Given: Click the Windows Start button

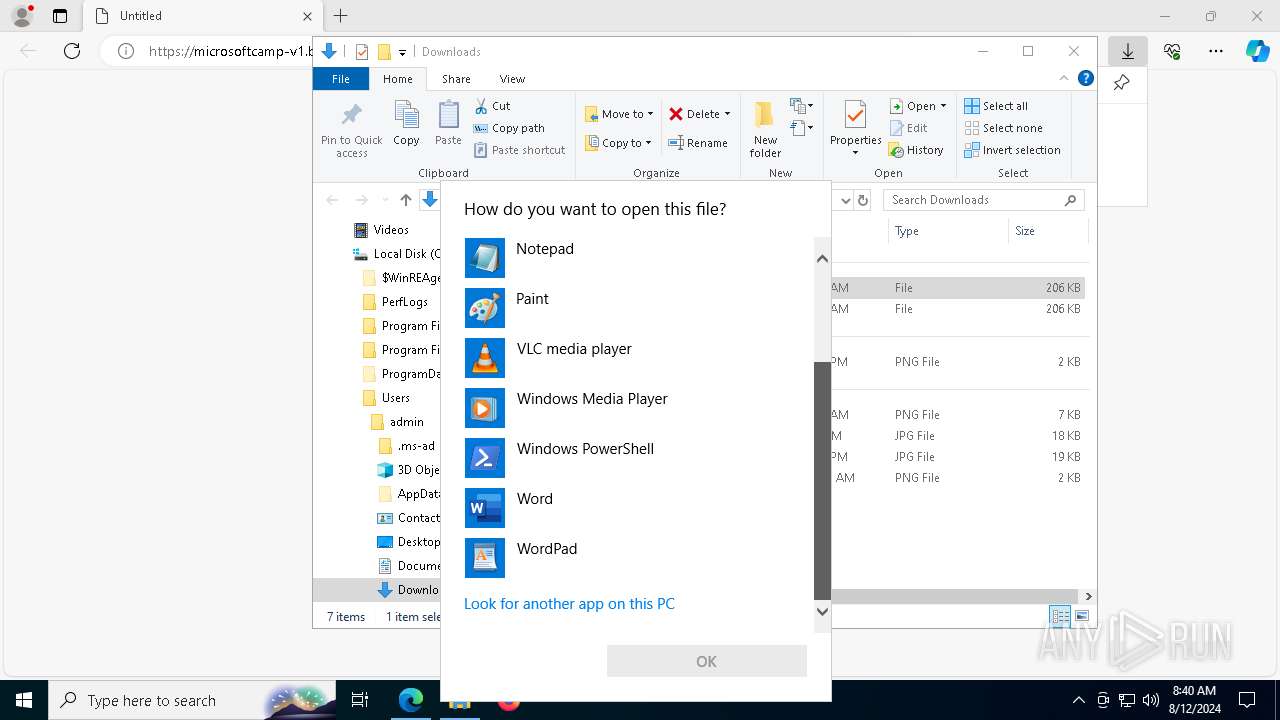Looking at the screenshot, I should (24, 700).
